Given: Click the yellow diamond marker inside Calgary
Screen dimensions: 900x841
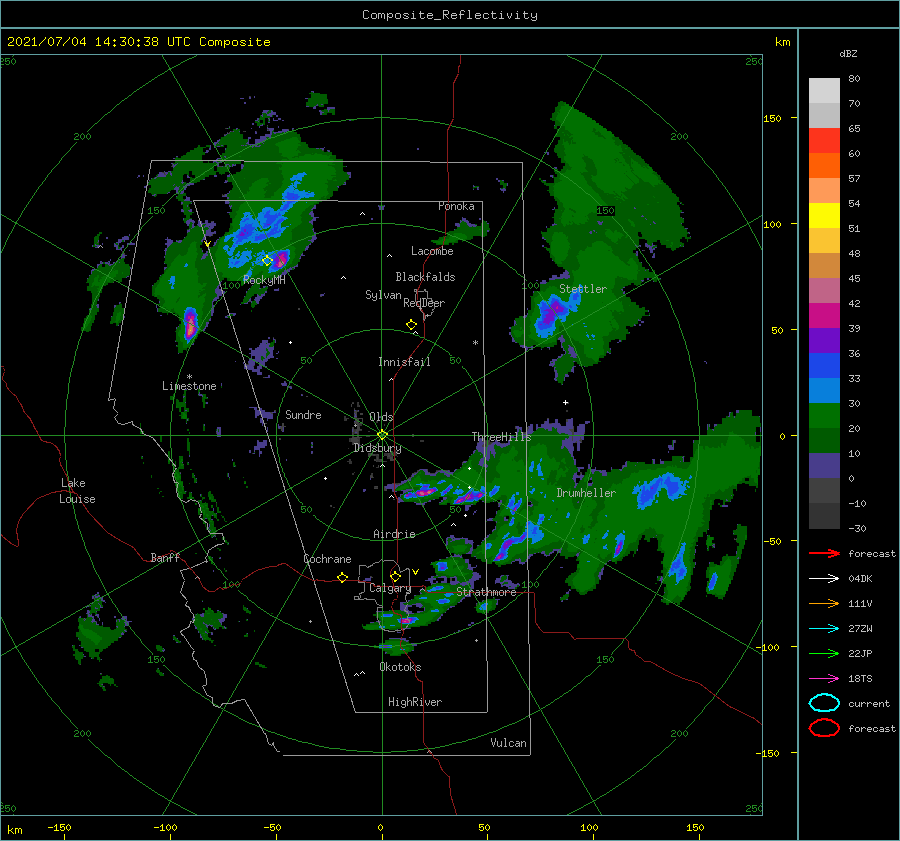Looking at the screenshot, I should (x=395, y=576).
